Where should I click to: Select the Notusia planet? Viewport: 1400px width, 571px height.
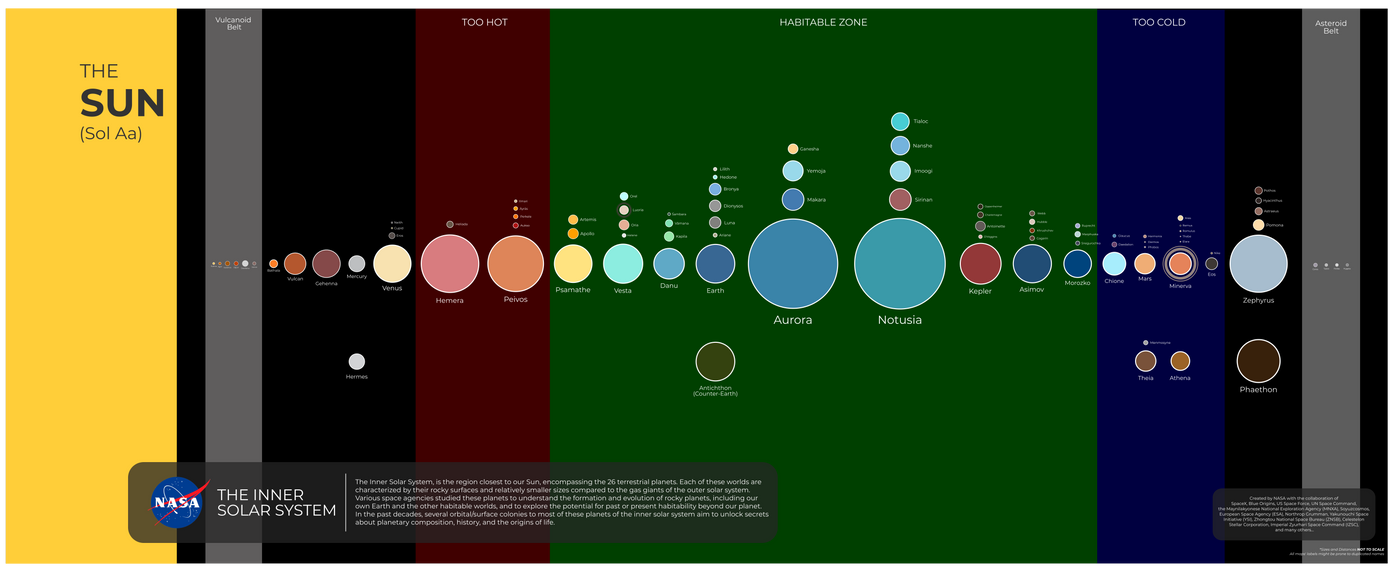tap(899, 264)
